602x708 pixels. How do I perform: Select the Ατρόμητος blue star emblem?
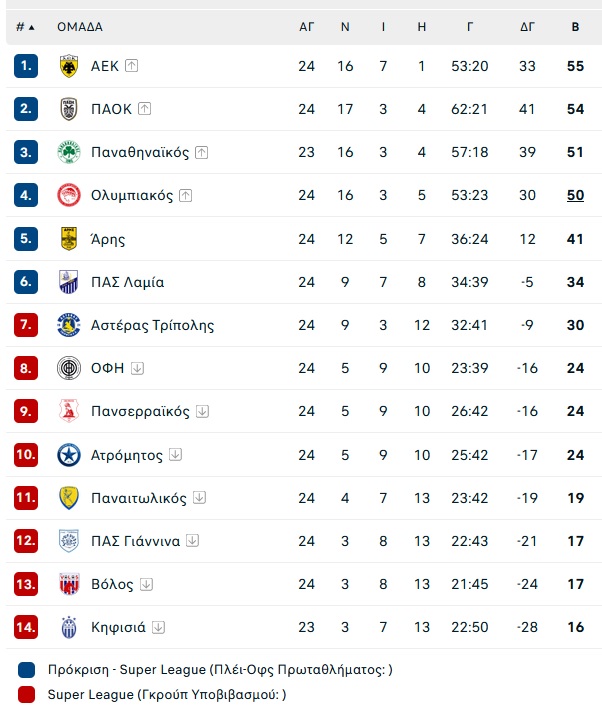pos(69,455)
